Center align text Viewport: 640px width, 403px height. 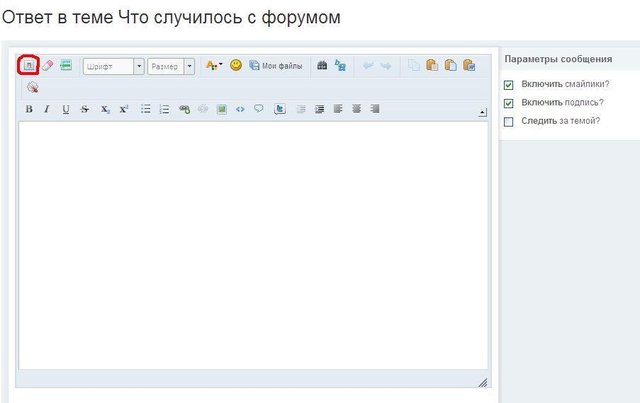pos(356,109)
